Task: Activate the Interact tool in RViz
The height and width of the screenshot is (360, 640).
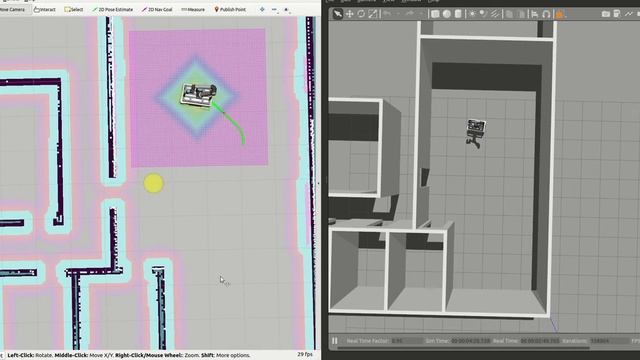Action: (x=45, y=9)
